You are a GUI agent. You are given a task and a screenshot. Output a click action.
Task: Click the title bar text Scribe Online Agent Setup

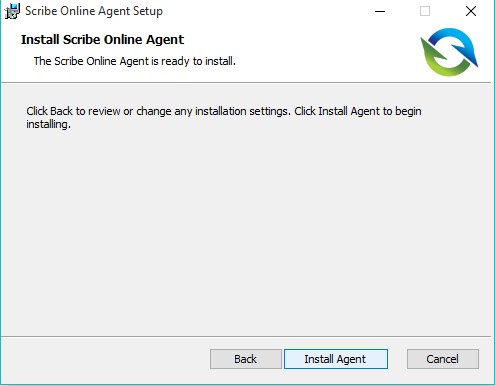[x=94, y=11]
